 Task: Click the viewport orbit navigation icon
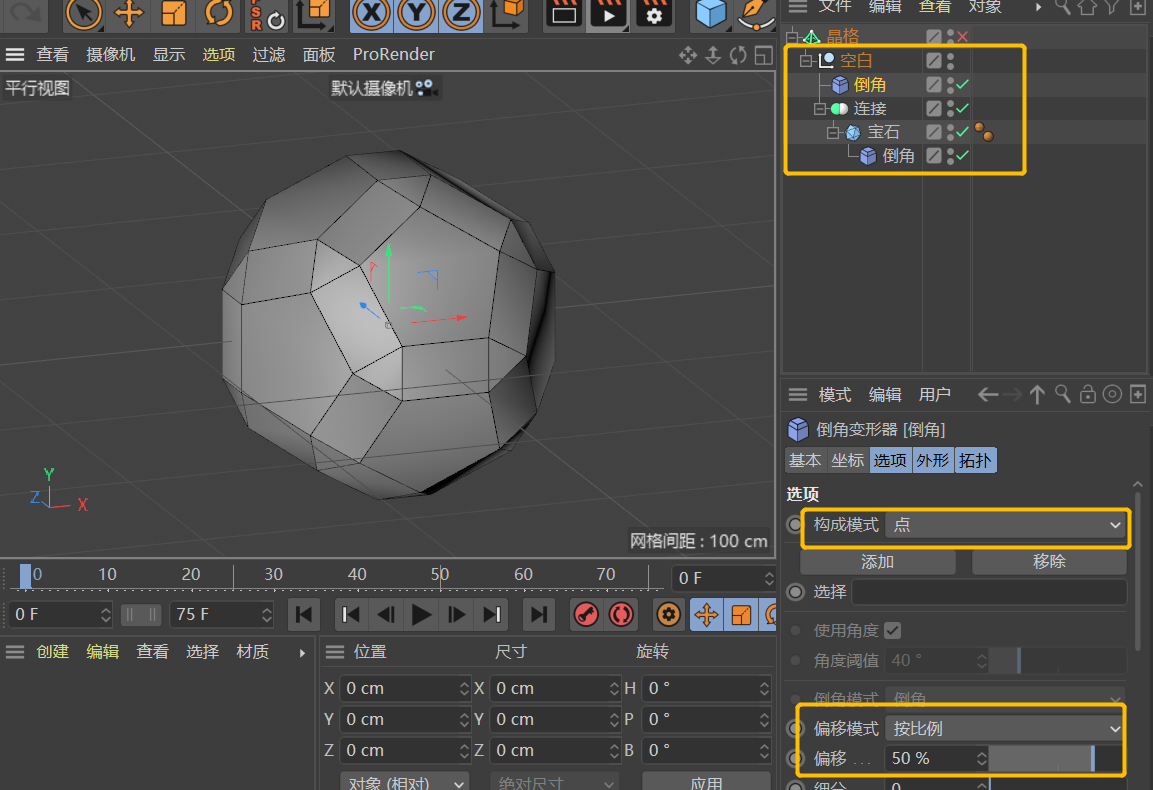pos(738,55)
